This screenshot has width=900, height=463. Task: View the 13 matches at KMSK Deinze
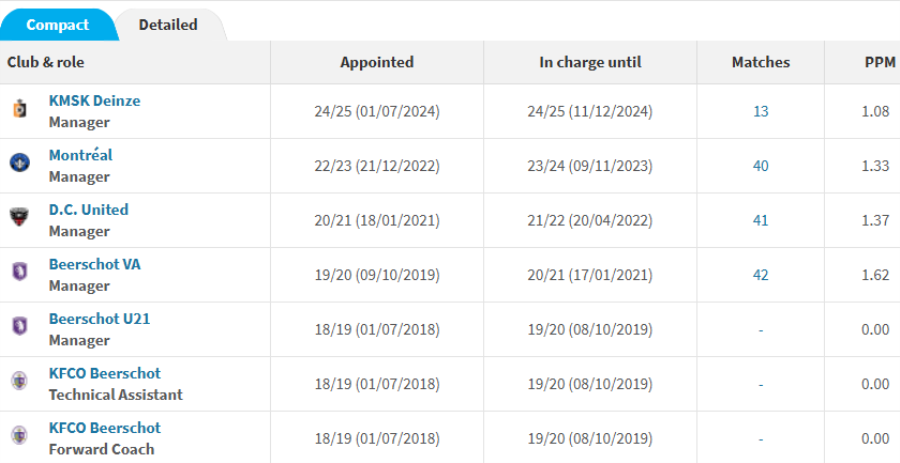pos(761,111)
